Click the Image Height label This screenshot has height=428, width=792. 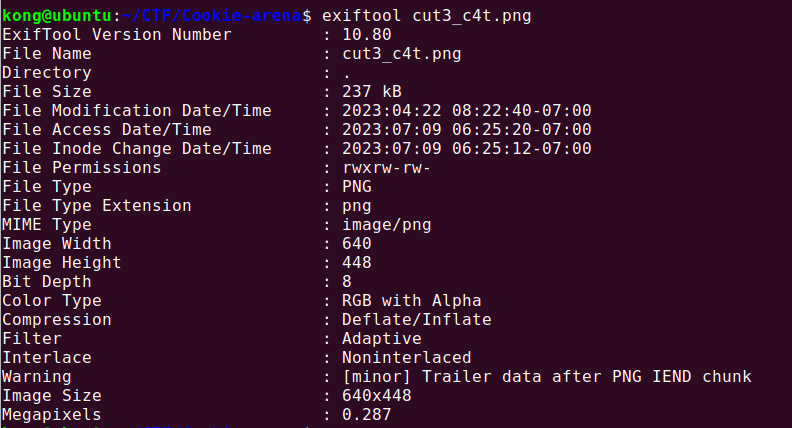pyautogui.click(x=62, y=263)
